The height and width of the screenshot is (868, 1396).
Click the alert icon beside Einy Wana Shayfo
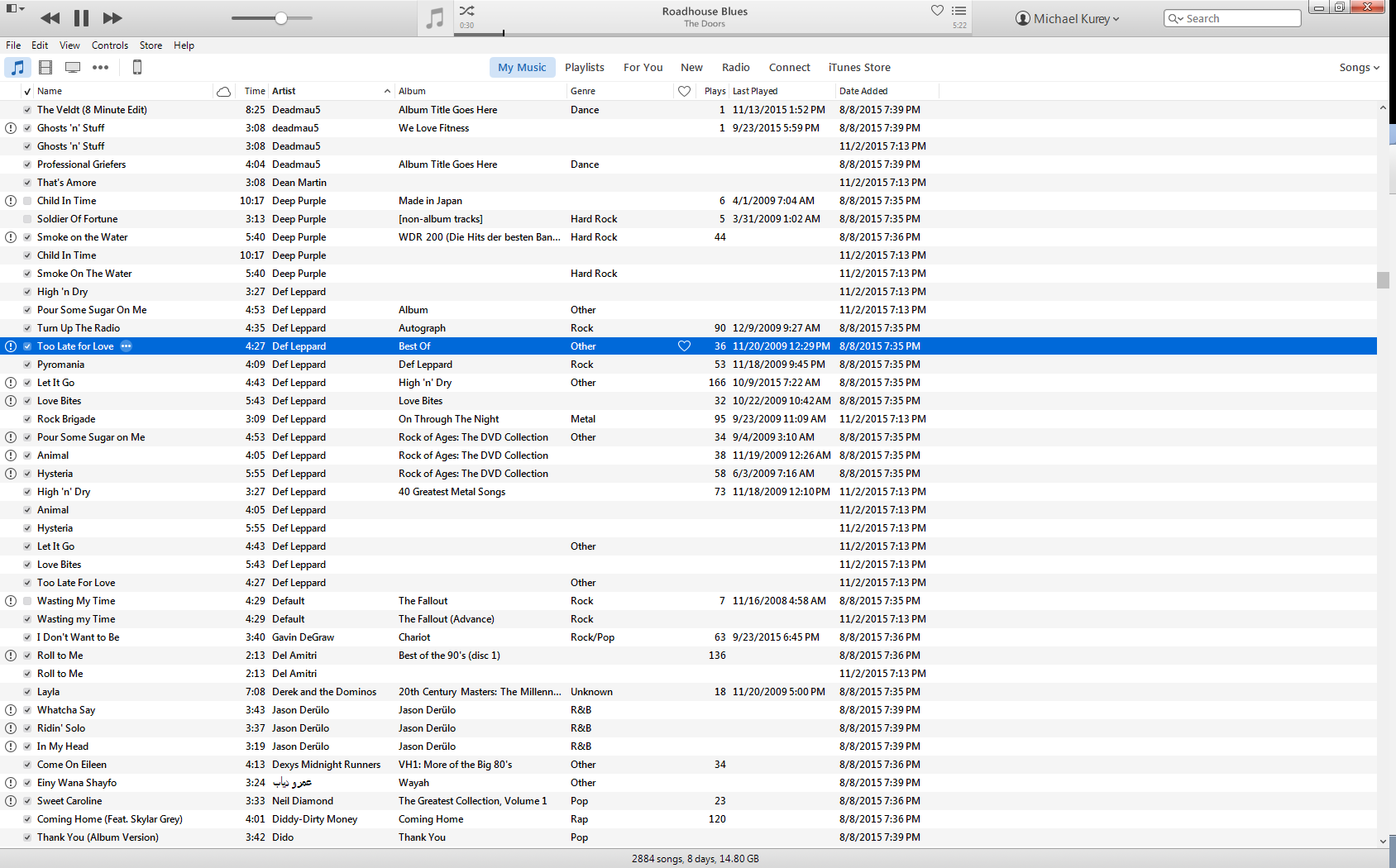click(x=11, y=783)
